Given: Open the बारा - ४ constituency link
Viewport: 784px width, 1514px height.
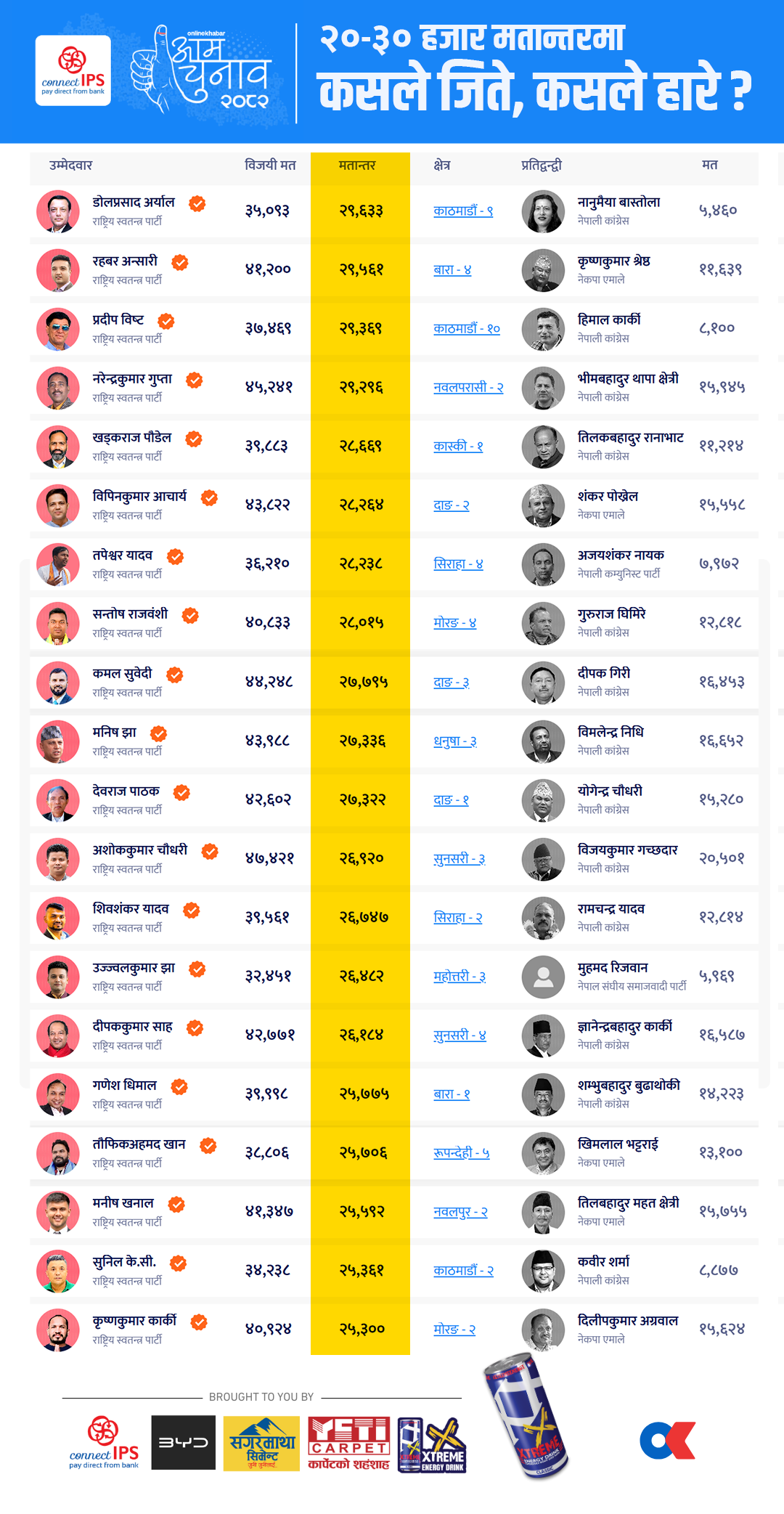Looking at the screenshot, I should [x=452, y=270].
